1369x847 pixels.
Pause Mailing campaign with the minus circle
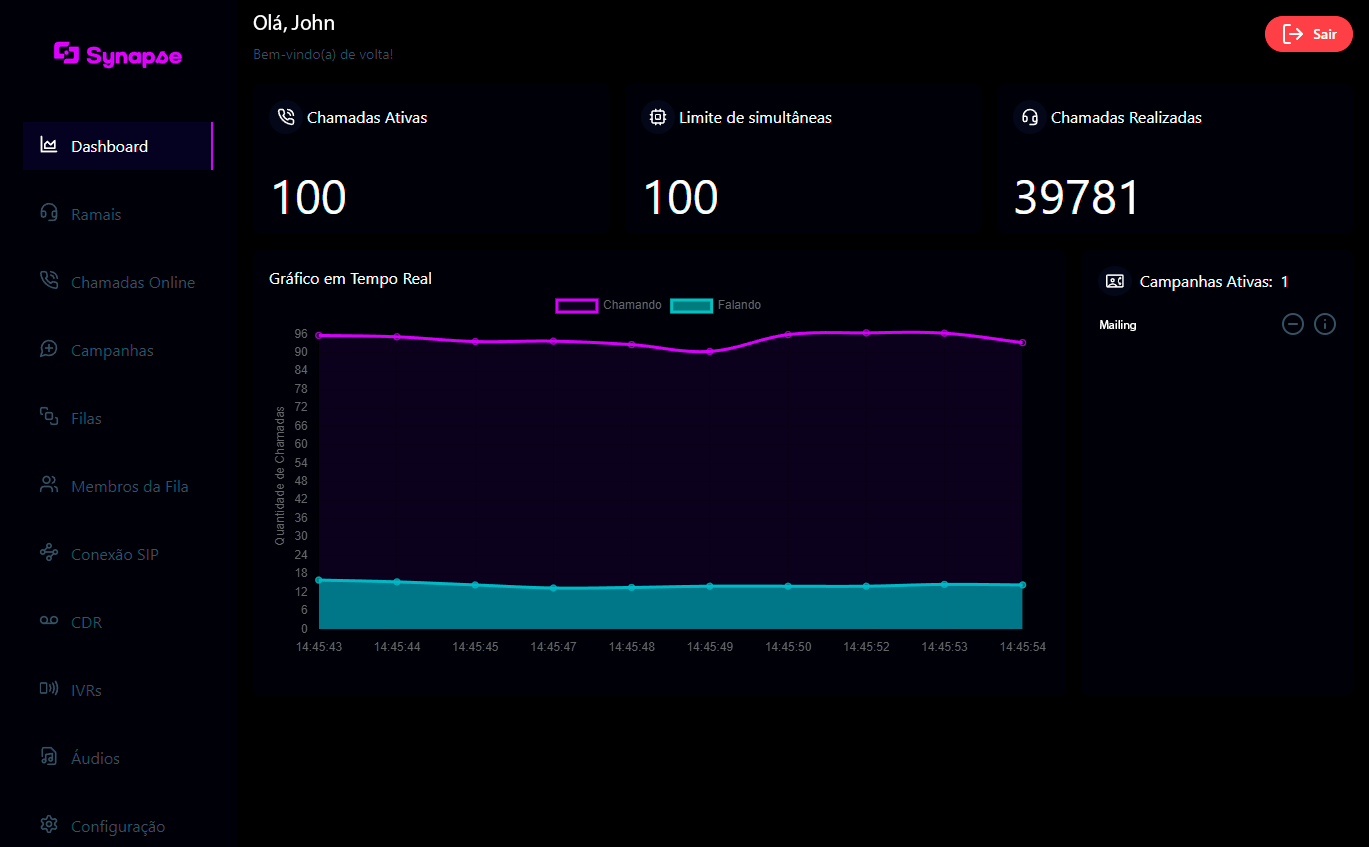tap(1293, 324)
